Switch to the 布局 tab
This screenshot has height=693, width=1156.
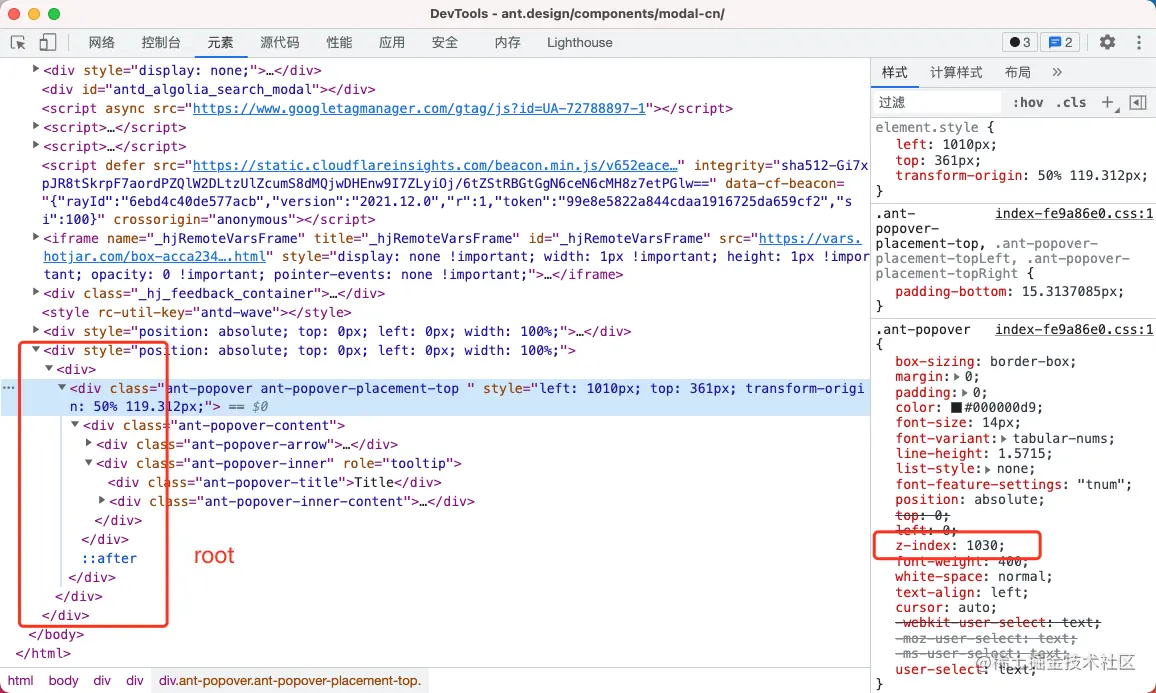(x=1017, y=72)
